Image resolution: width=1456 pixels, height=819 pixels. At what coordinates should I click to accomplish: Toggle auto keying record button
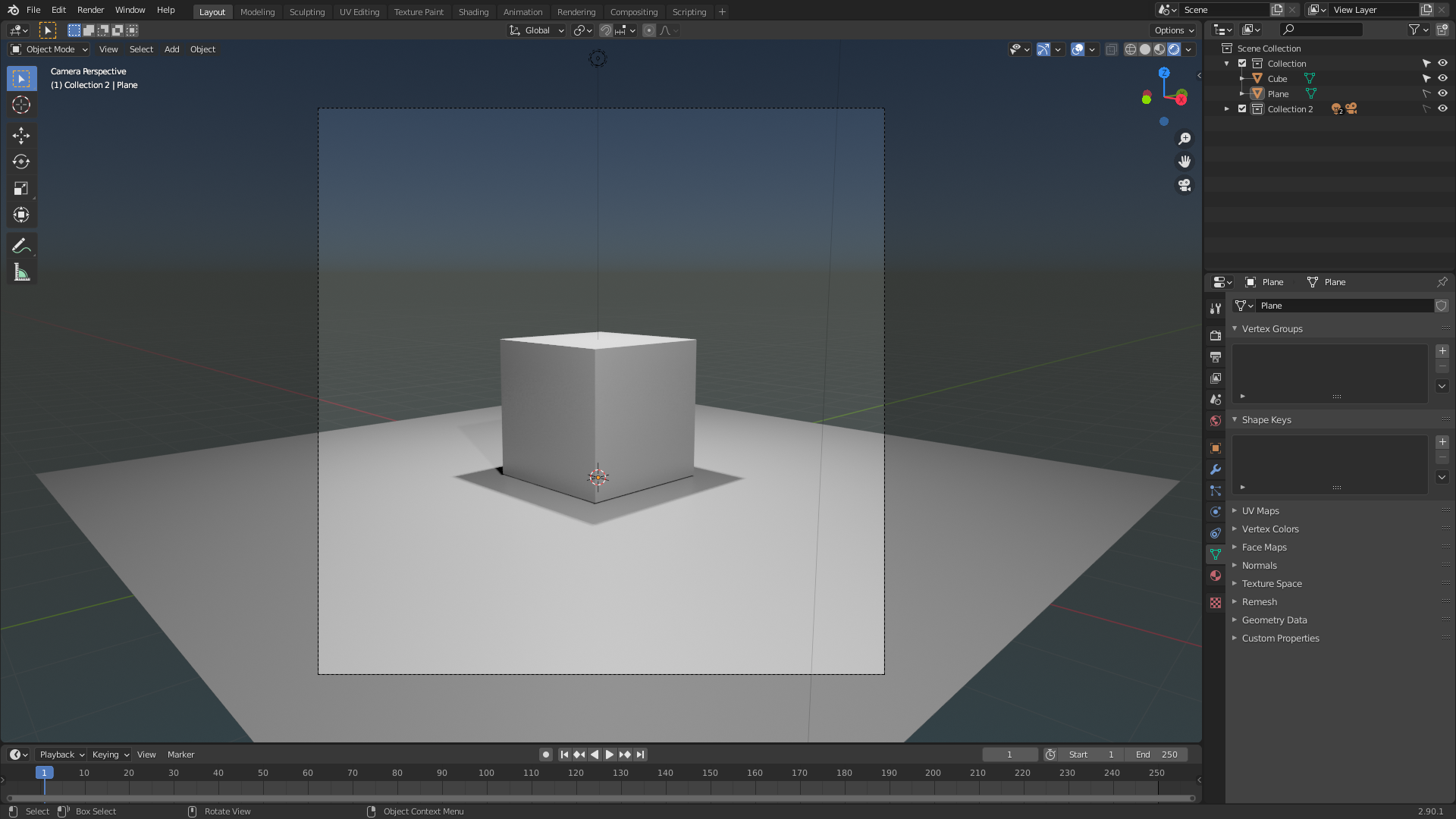(545, 755)
